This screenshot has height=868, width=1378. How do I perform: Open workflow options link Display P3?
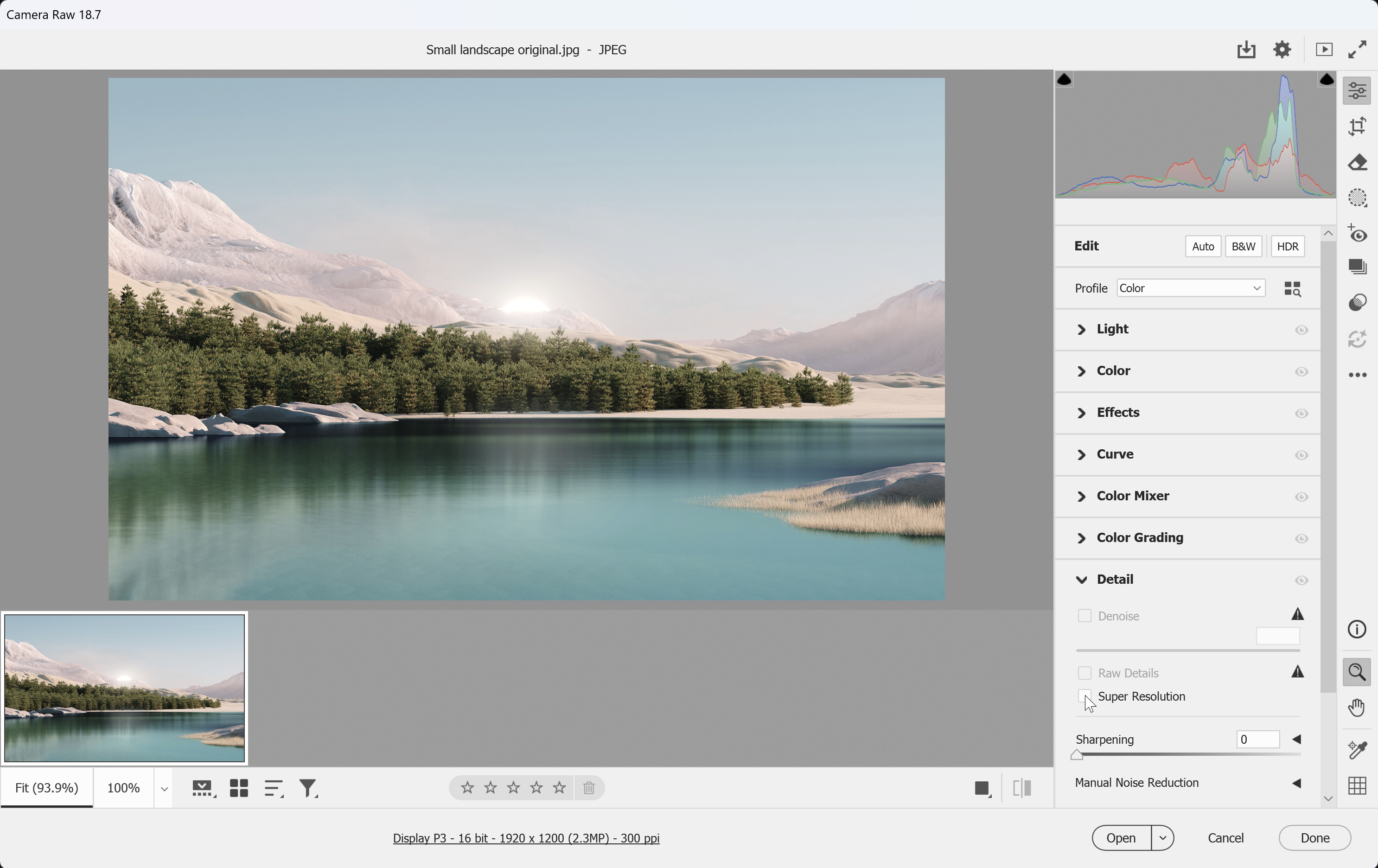click(x=526, y=838)
